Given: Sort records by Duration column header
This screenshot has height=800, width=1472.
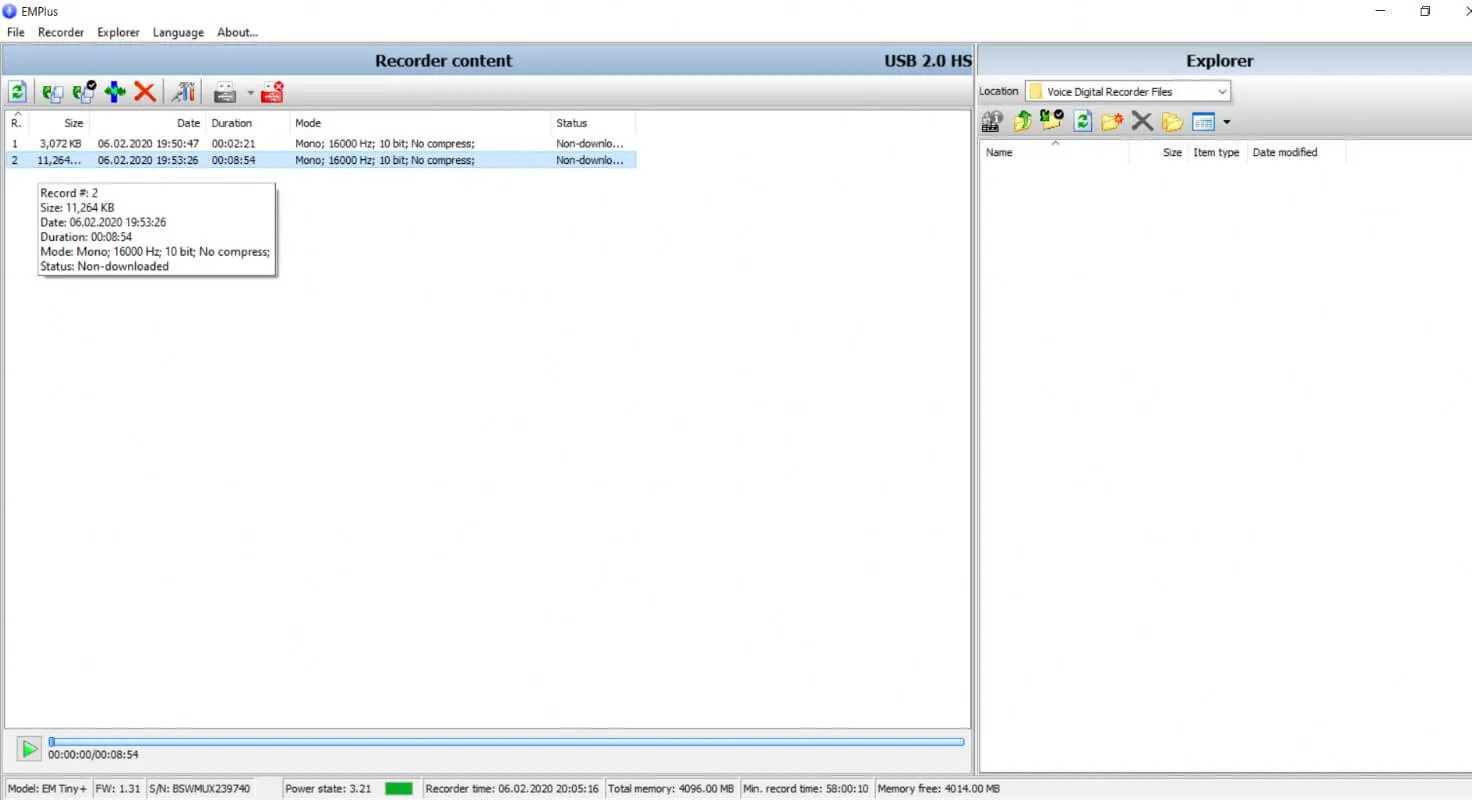Looking at the screenshot, I should coord(248,123).
